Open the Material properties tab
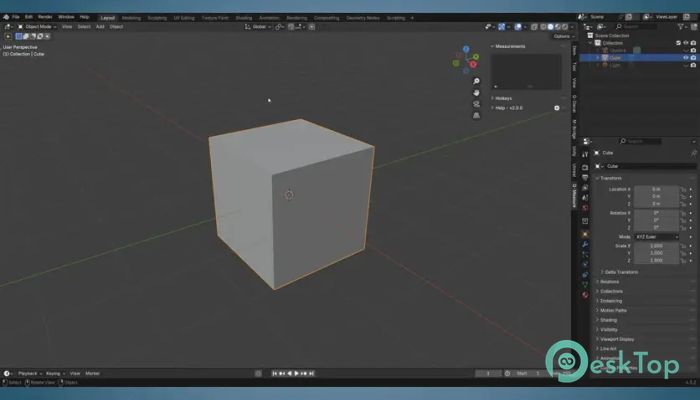Image resolution: width=700 pixels, height=400 pixels. coord(585,295)
